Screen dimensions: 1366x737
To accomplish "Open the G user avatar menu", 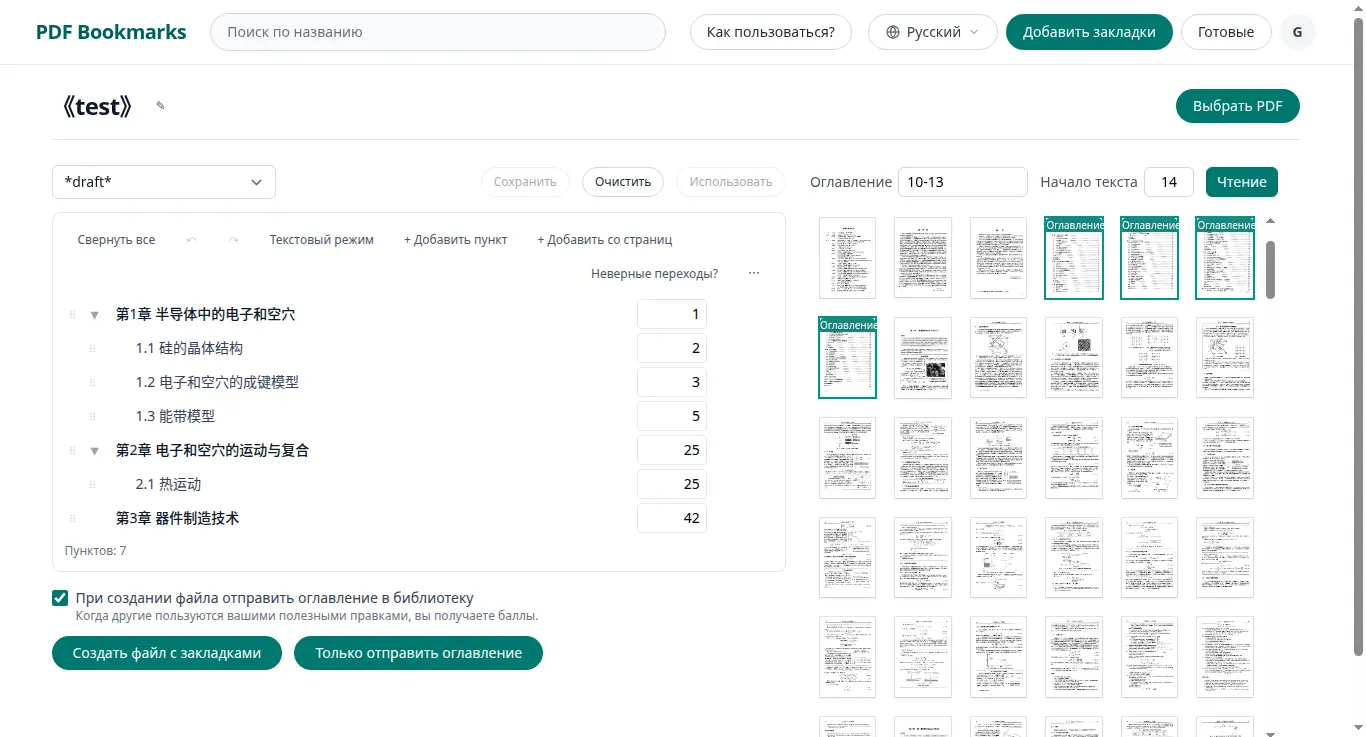I will pos(1298,32).
